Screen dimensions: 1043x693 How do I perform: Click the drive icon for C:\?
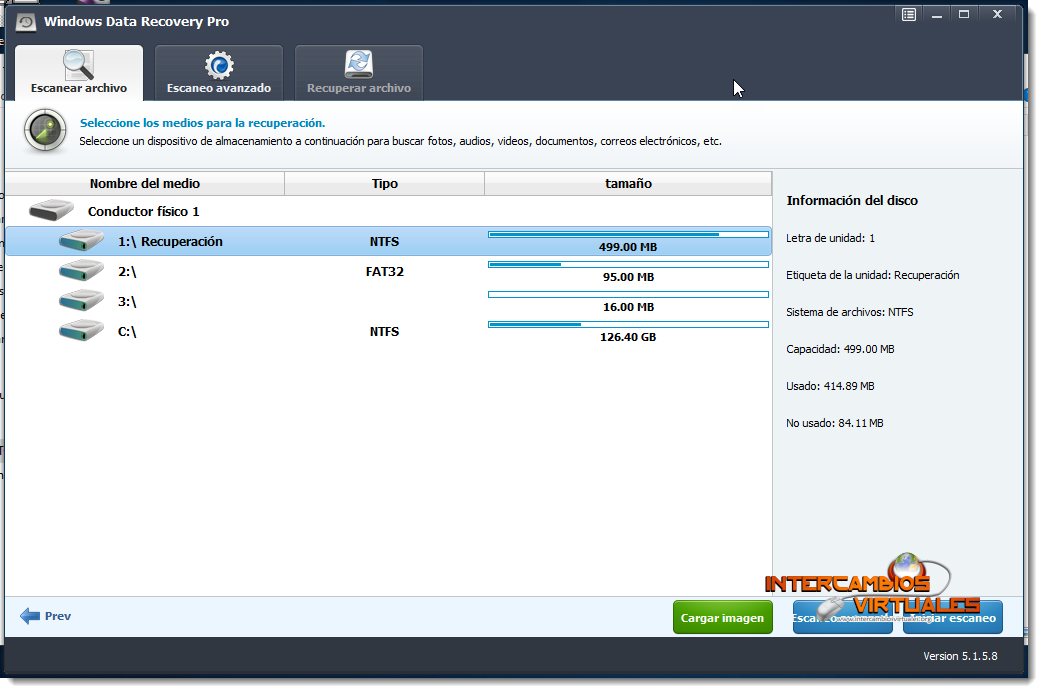click(x=81, y=331)
